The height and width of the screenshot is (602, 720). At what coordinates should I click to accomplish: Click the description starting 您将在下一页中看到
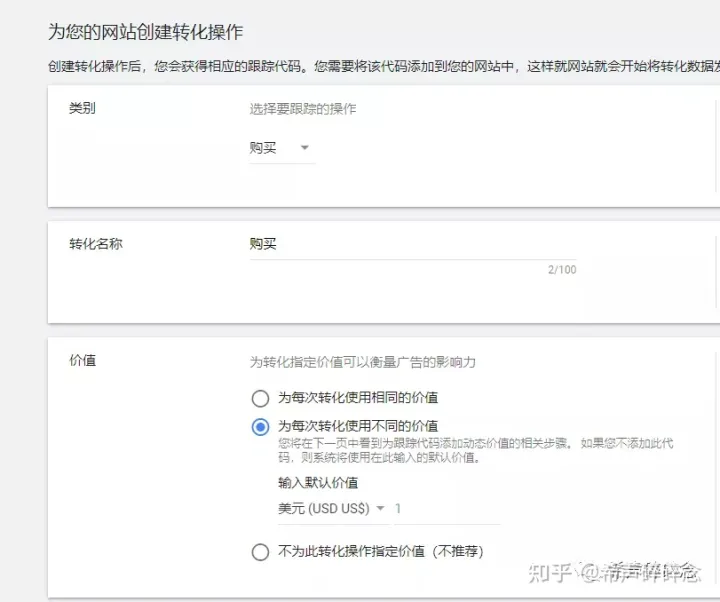476,450
